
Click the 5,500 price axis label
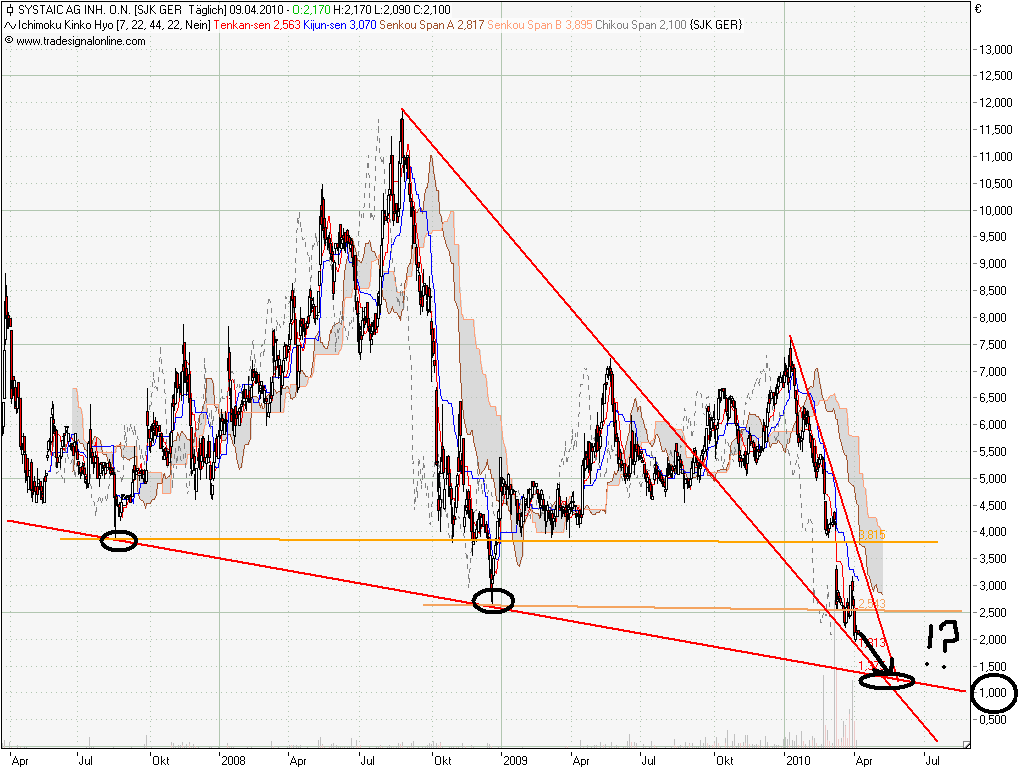click(993, 451)
